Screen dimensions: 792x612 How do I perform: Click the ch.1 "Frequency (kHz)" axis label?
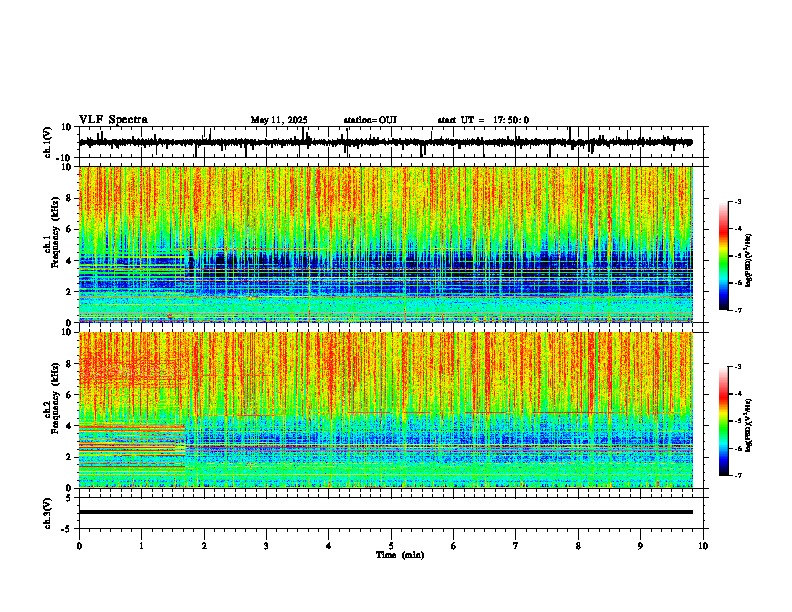[x=54, y=233]
